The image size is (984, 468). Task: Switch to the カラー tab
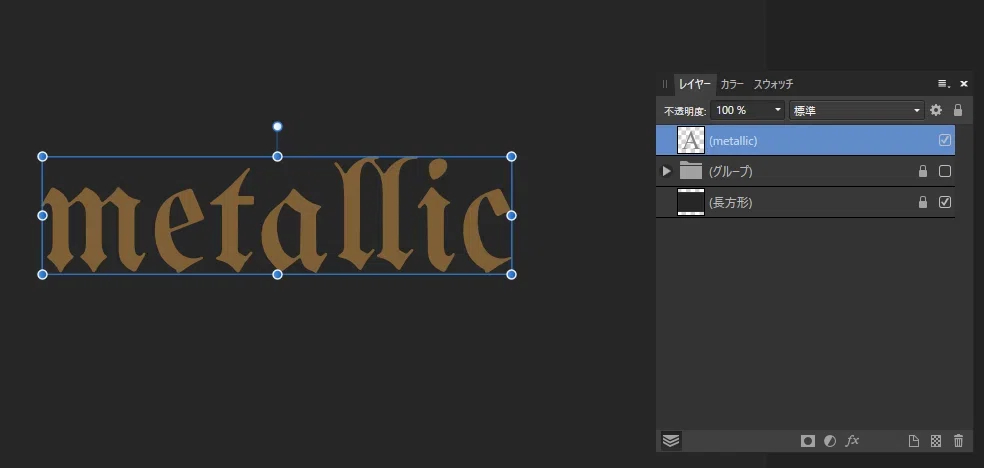pyautogui.click(x=732, y=84)
